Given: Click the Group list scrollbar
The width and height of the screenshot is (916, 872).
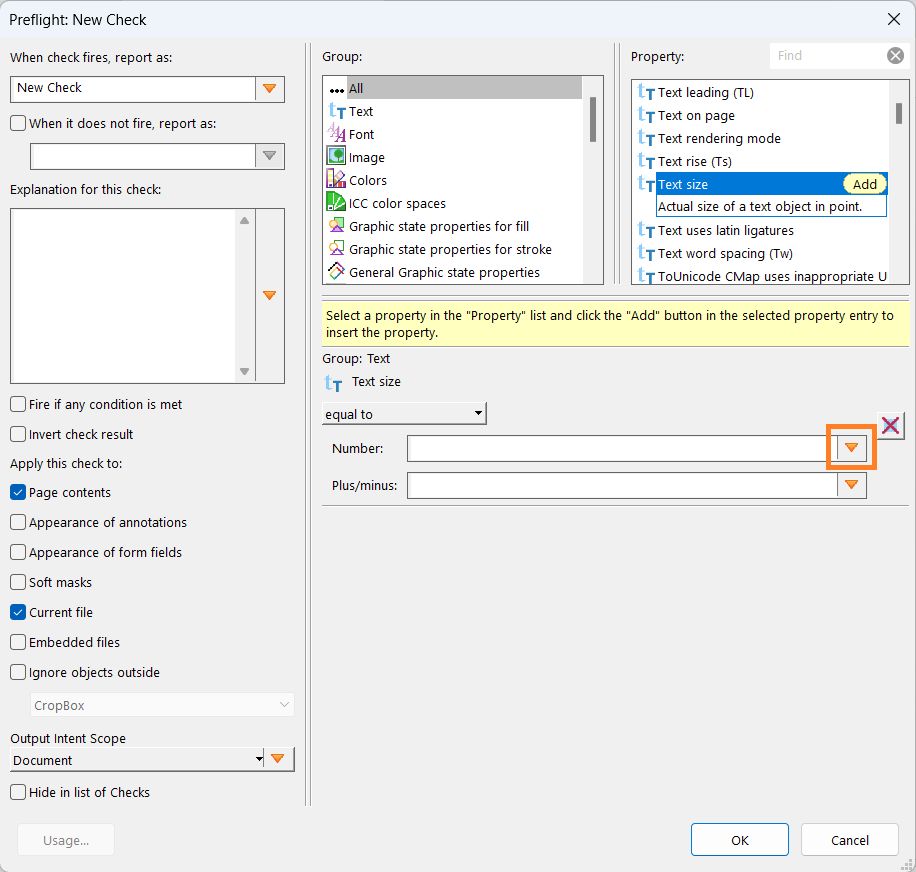Looking at the screenshot, I should (593, 119).
